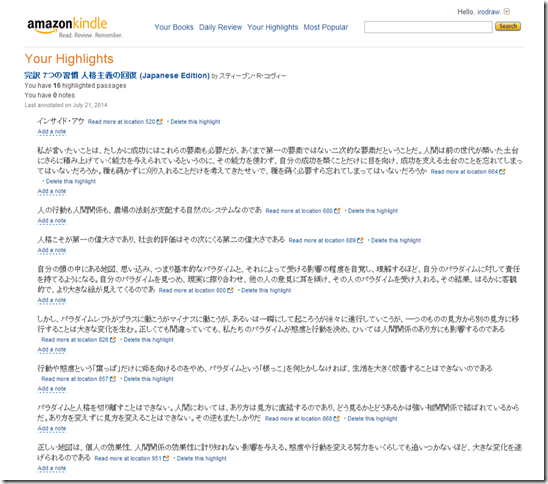Click the Amazon Kindle logo
The width and height of the screenshot is (548, 484).
click(75, 27)
